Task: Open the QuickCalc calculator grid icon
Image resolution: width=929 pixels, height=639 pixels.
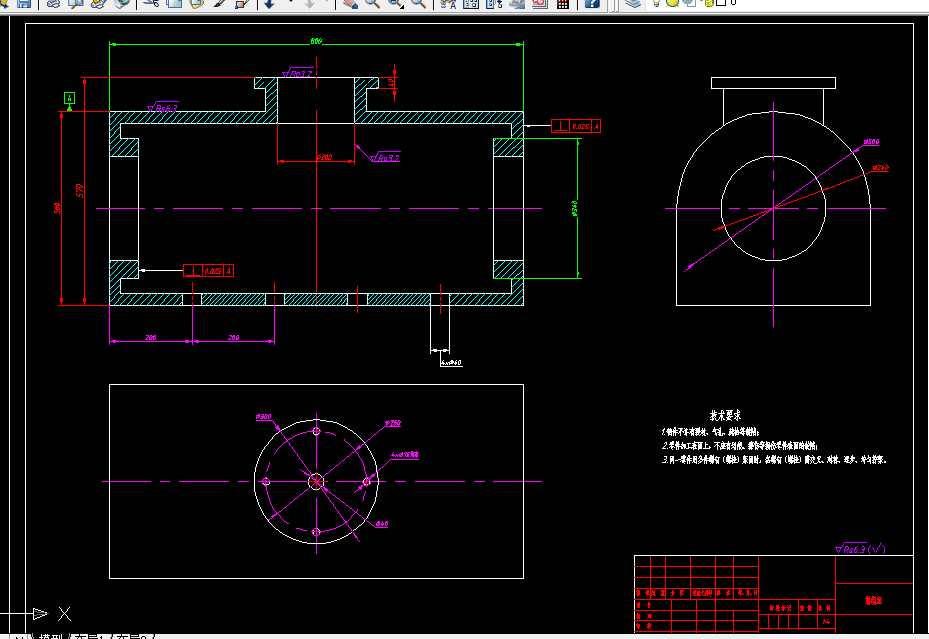Action: pyautogui.click(x=563, y=3)
